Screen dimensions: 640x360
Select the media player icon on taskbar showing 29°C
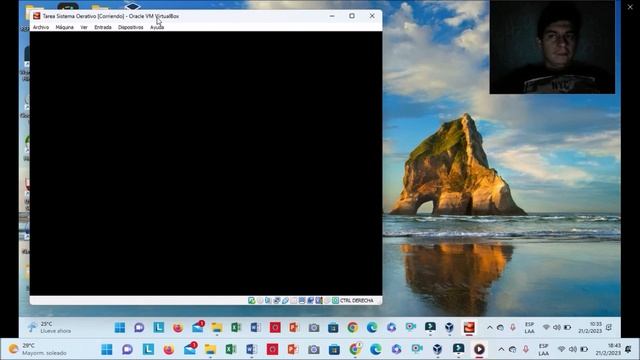(x=479, y=349)
